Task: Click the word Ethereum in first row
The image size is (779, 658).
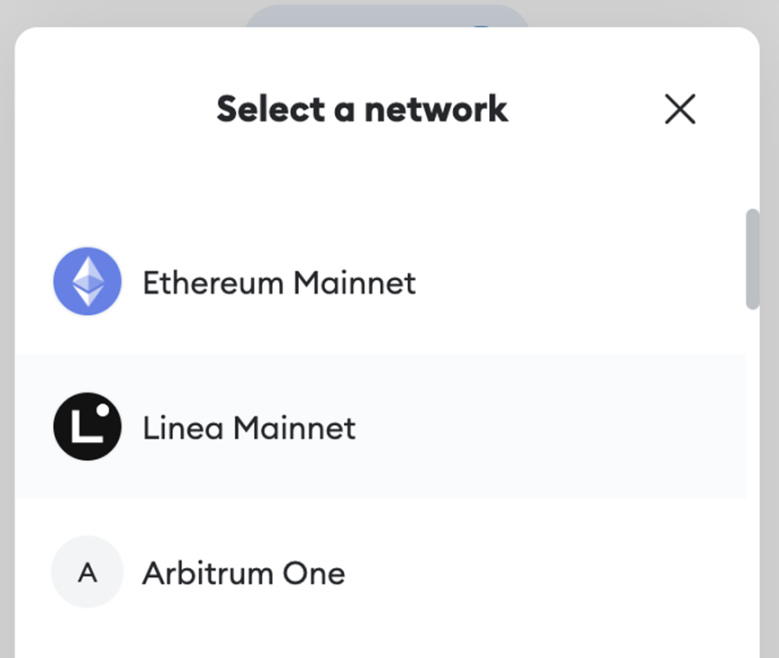Action: point(213,283)
